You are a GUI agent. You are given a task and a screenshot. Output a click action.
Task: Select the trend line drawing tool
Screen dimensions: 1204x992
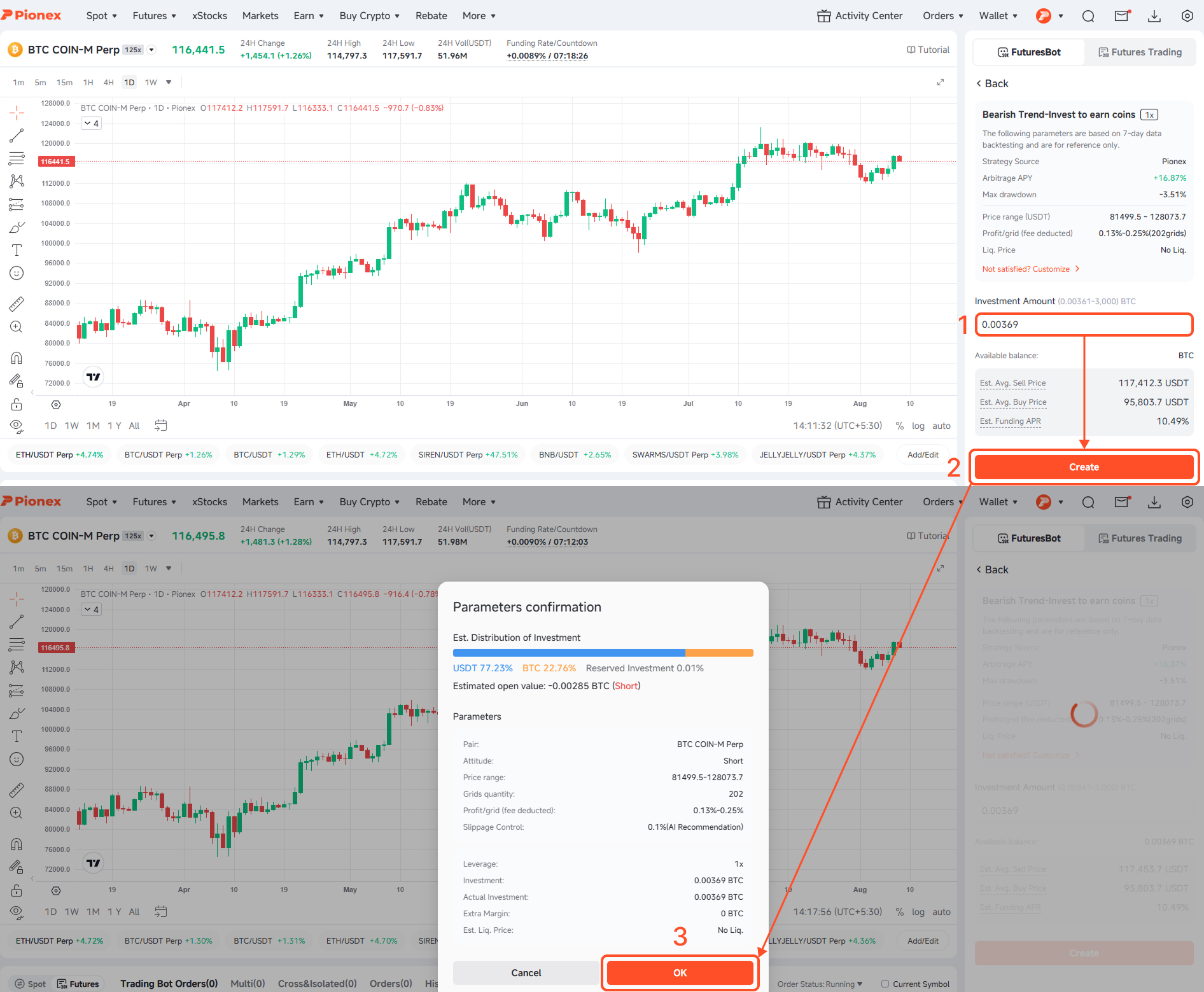click(17, 136)
